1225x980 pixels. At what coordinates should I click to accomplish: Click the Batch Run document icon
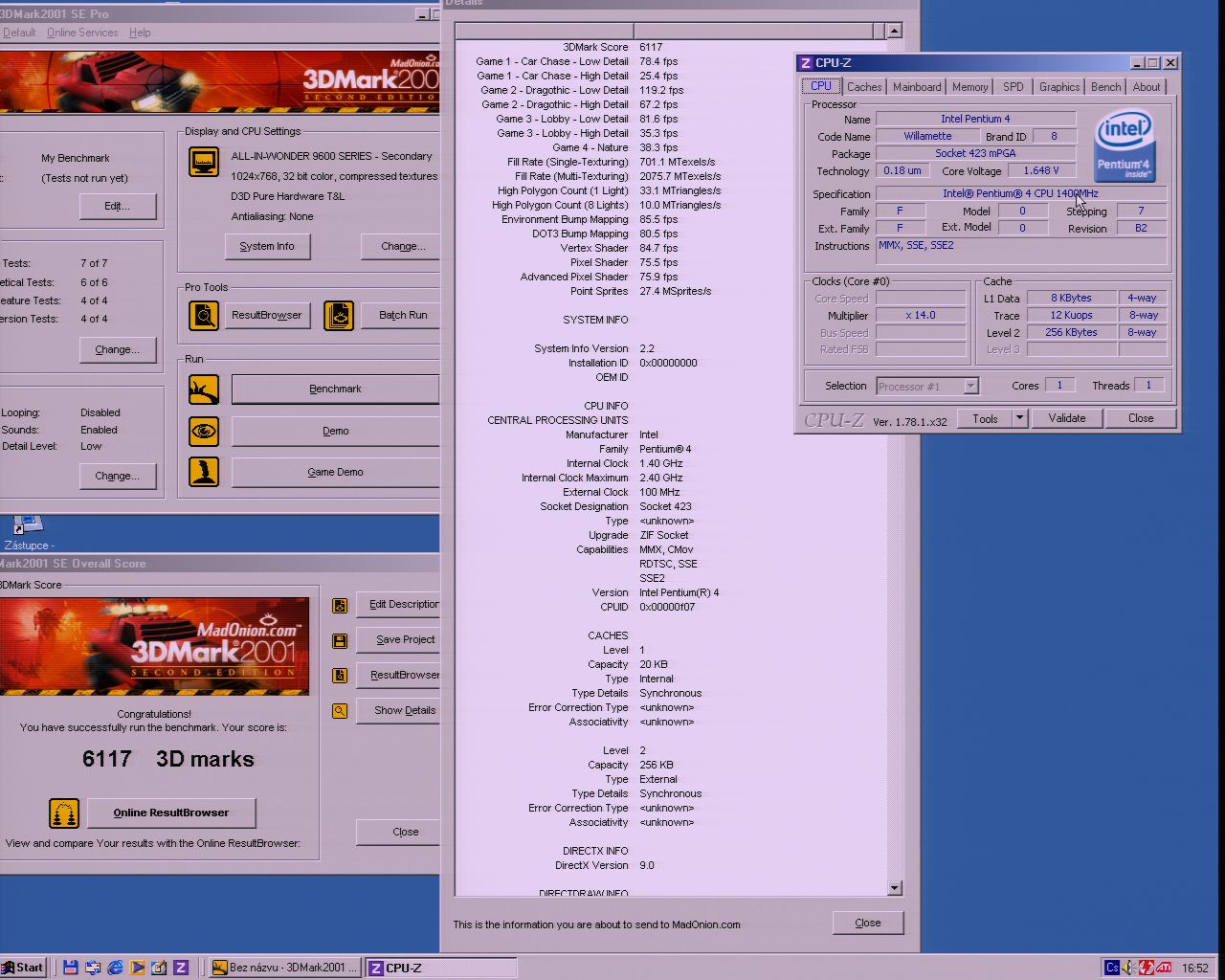click(339, 315)
